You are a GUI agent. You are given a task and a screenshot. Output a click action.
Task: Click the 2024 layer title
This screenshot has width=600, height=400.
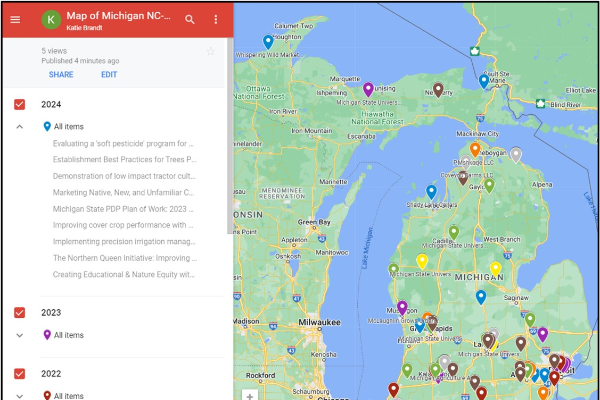[51, 104]
